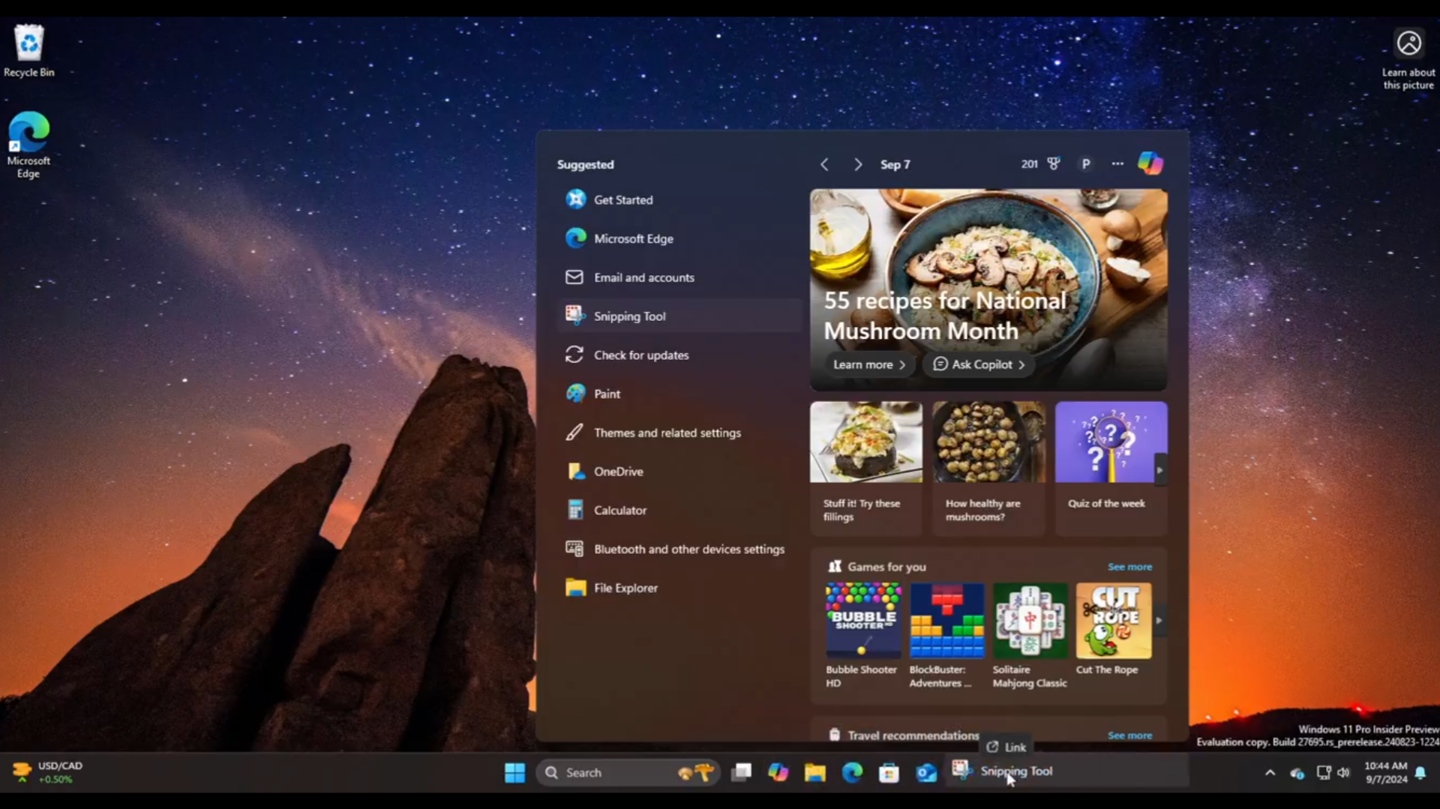Open clock showing 10:44 AM
The width and height of the screenshot is (1440, 809).
pos(1385,773)
